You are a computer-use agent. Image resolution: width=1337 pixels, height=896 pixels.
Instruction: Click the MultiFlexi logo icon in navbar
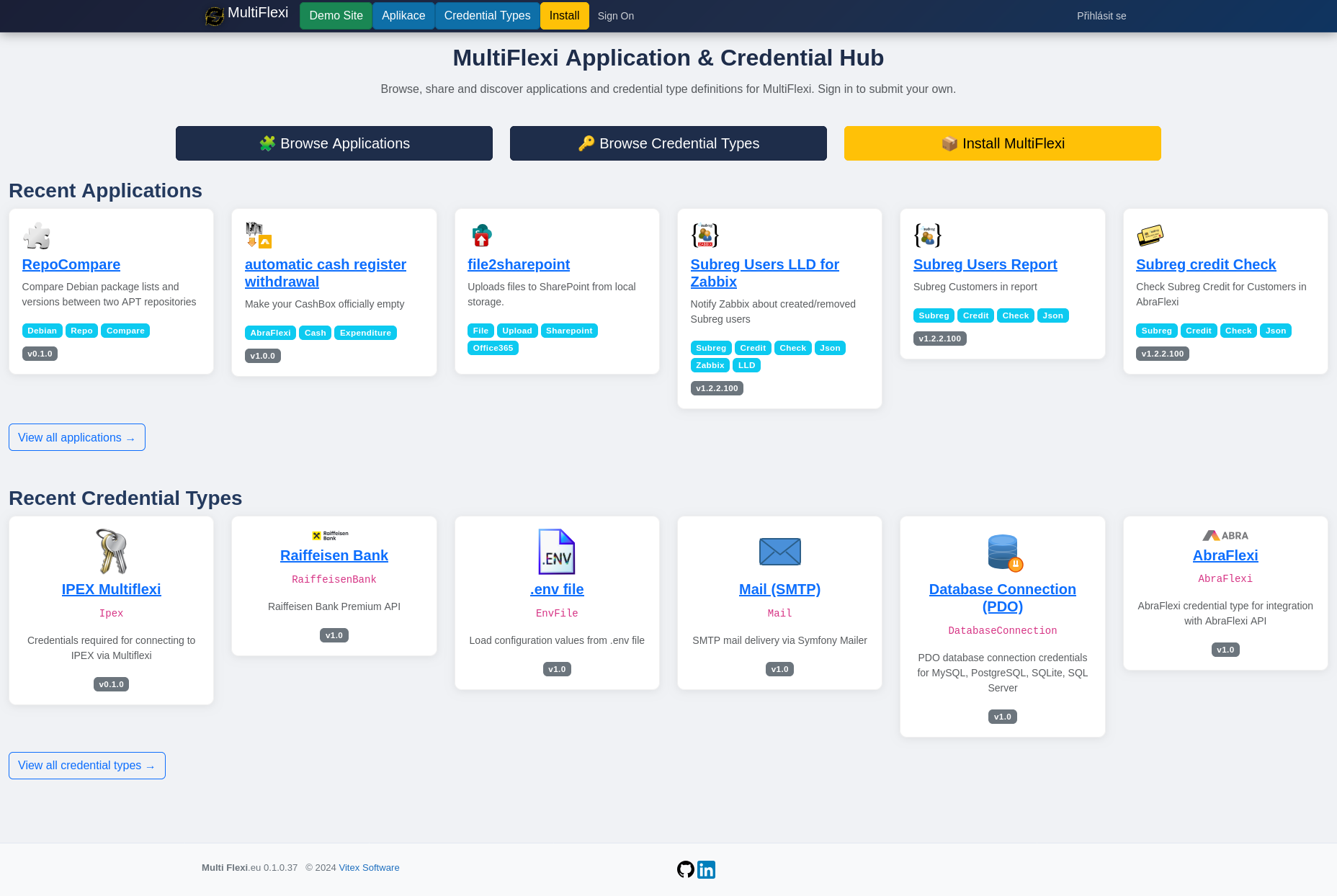point(215,16)
